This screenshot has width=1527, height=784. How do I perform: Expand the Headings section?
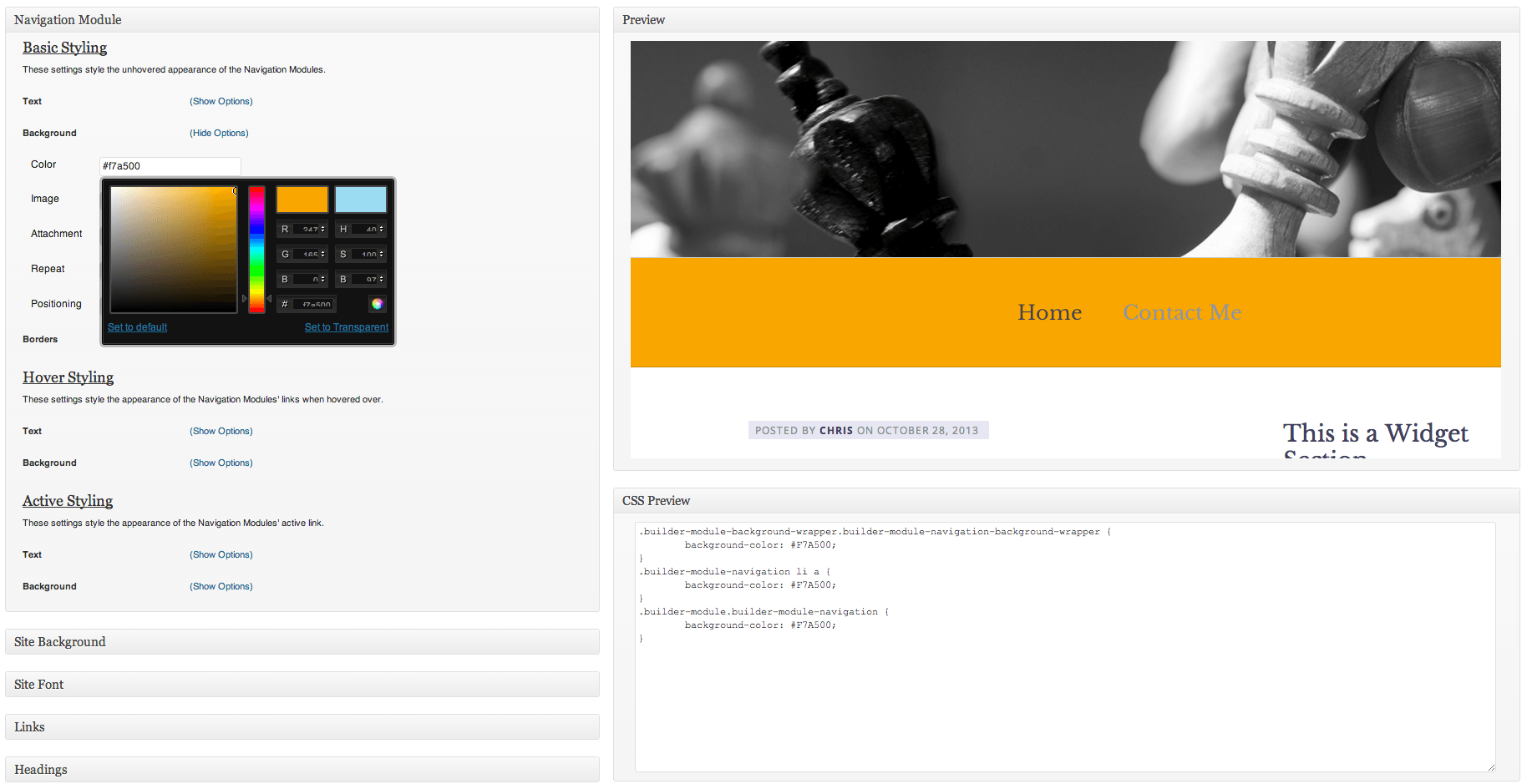point(40,769)
